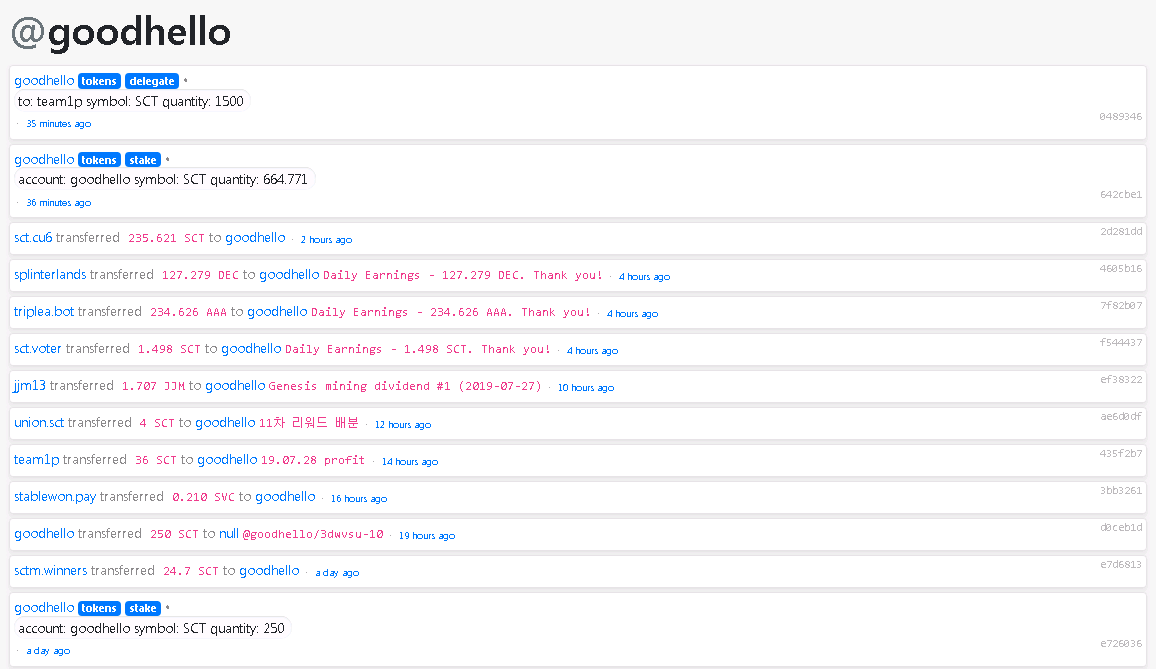
Task: Select the @goodhello page heading
Action: [121, 32]
